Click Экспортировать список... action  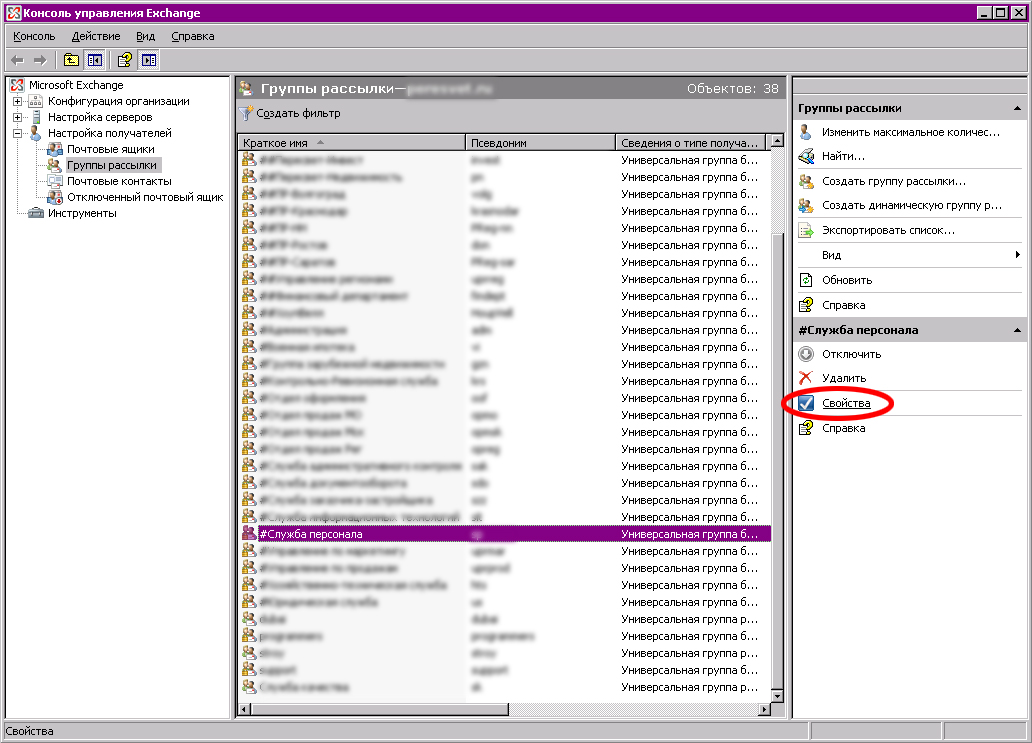click(x=888, y=230)
